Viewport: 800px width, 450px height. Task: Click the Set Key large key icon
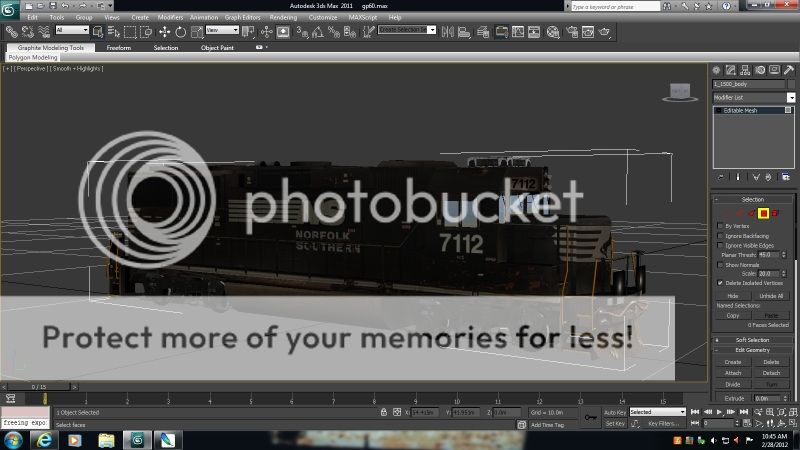591,417
